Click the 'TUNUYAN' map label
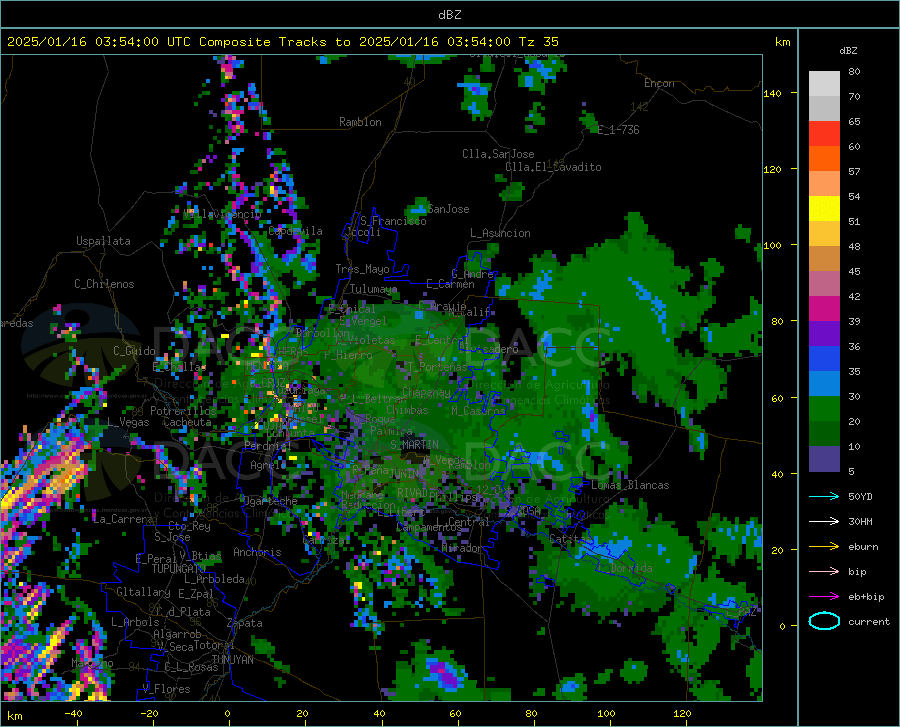900x727 pixels. pyautogui.click(x=232, y=660)
